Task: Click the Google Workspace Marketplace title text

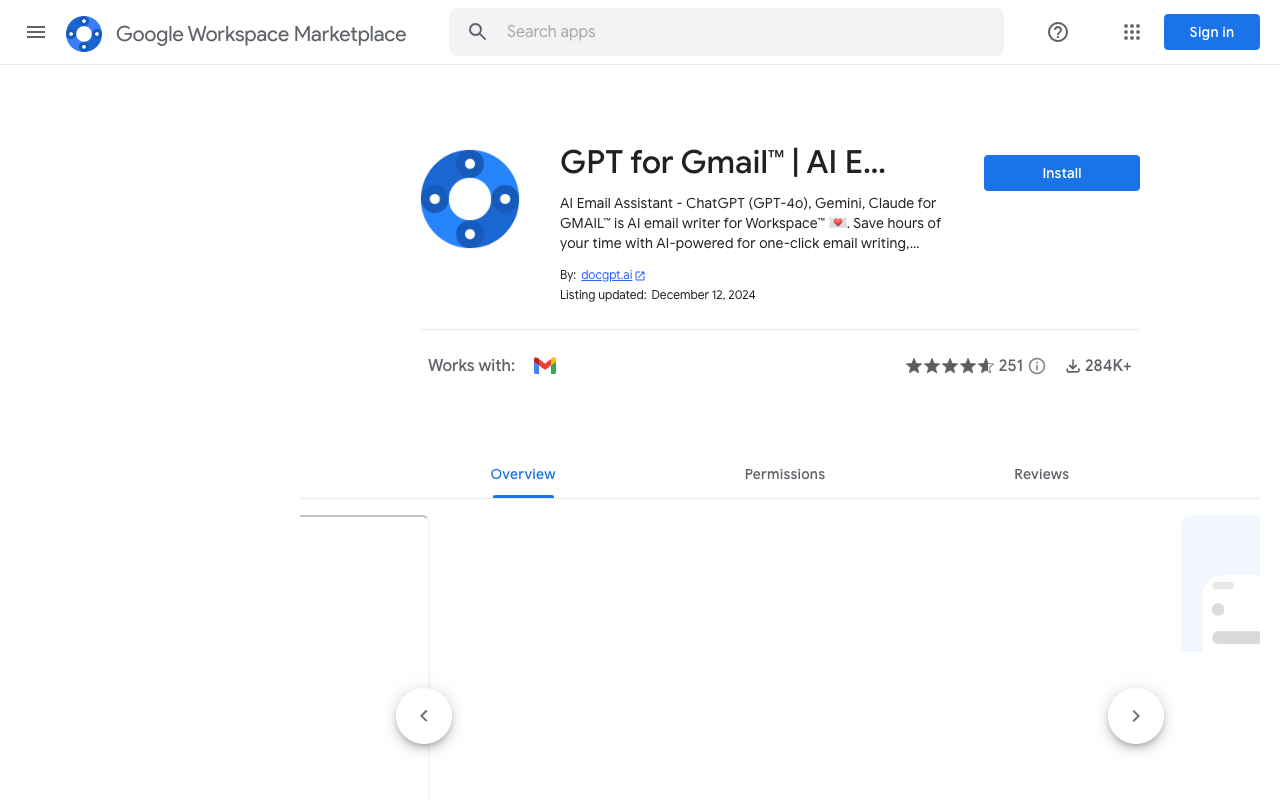Action: [261, 34]
